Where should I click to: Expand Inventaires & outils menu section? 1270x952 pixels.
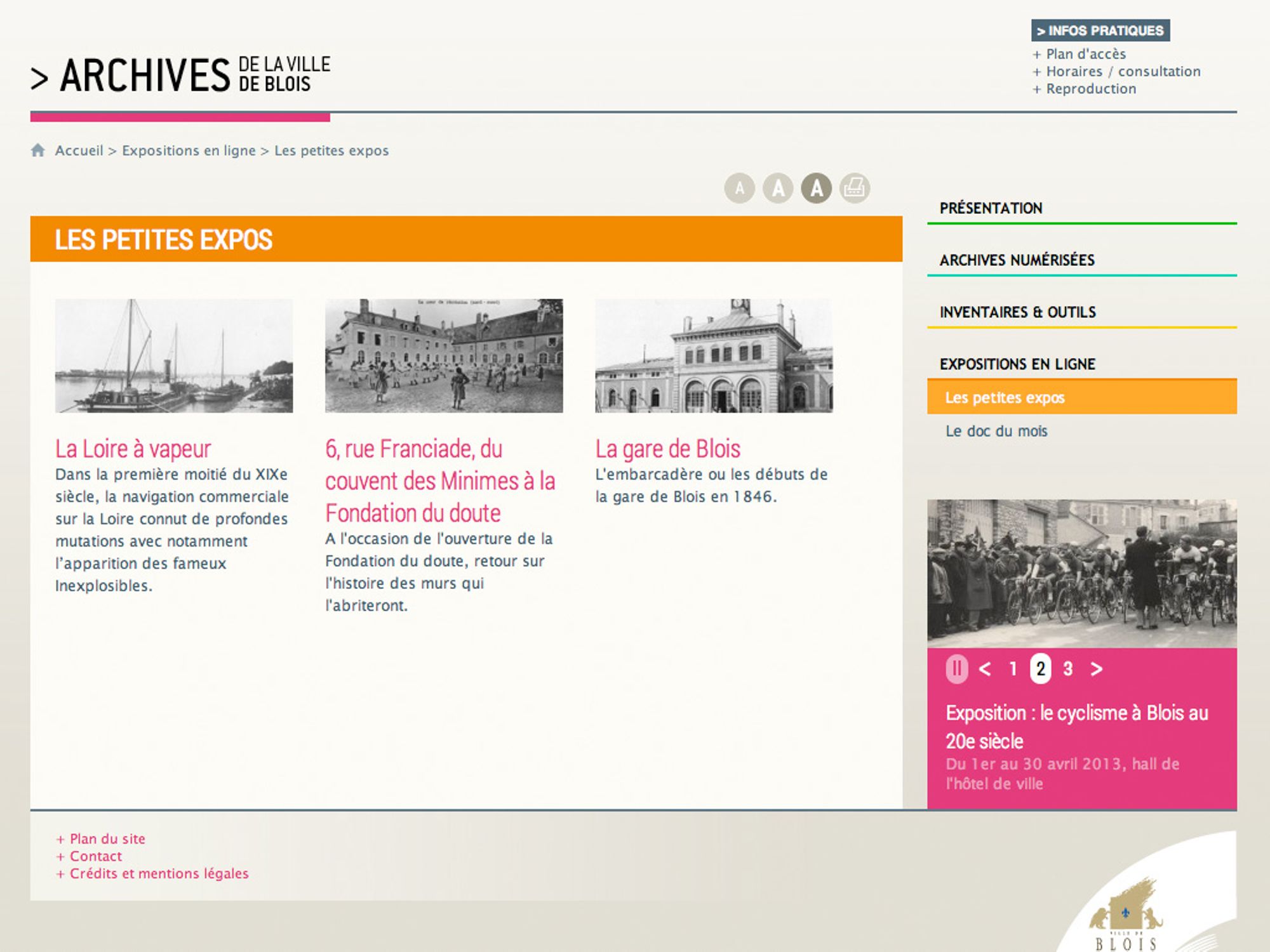[1018, 312]
